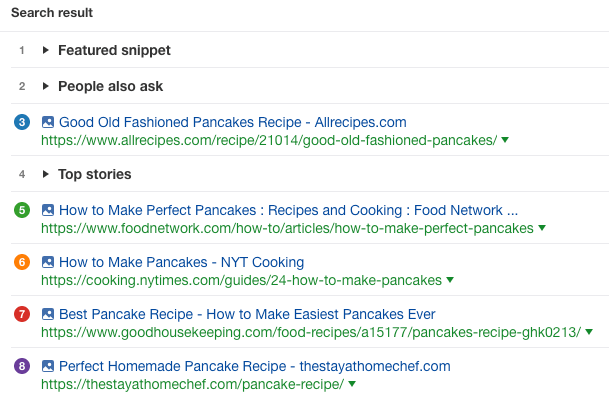Click image icon beside Best Pancake Recipe result
The image size is (609, 397).
[x=48, y=314]
